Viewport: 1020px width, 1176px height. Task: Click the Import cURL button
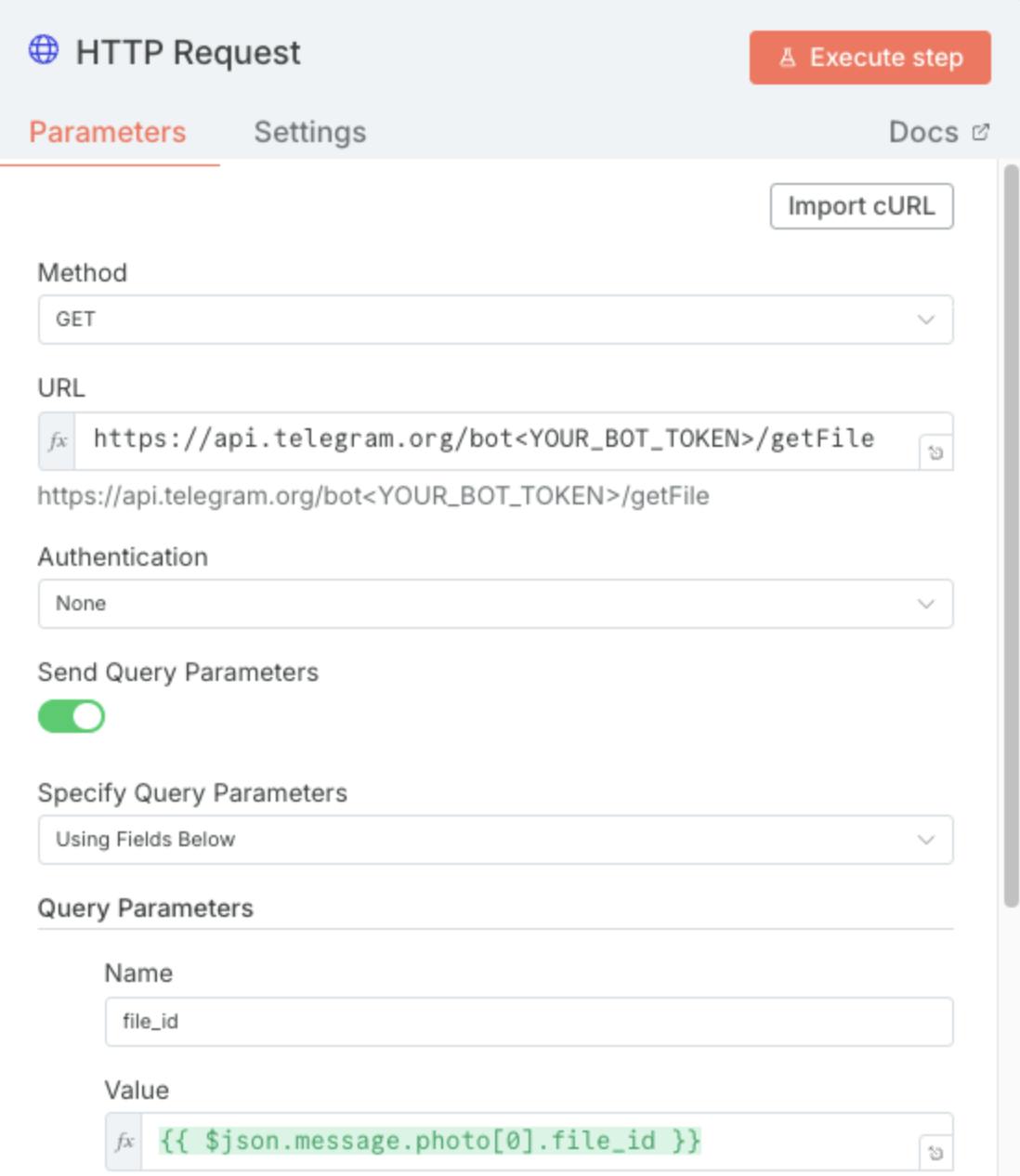coord(861,206)
